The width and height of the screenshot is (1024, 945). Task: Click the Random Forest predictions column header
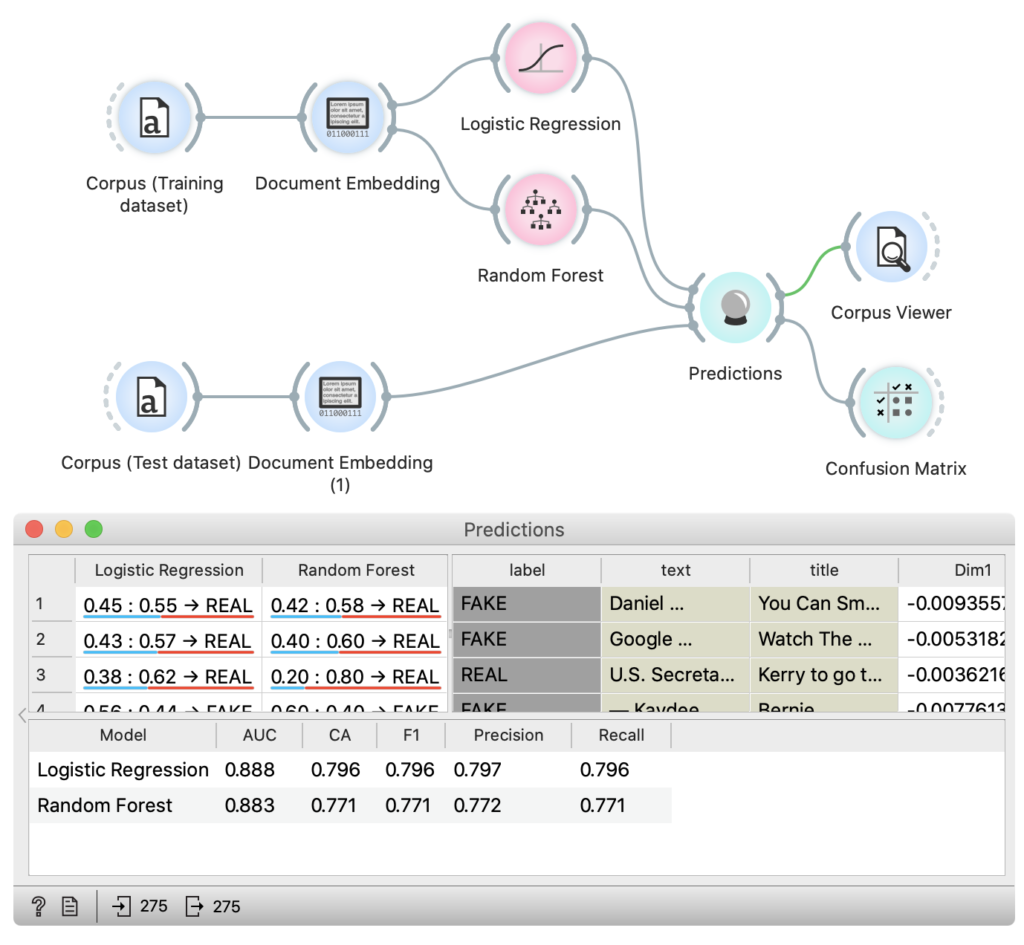point(356,570)
